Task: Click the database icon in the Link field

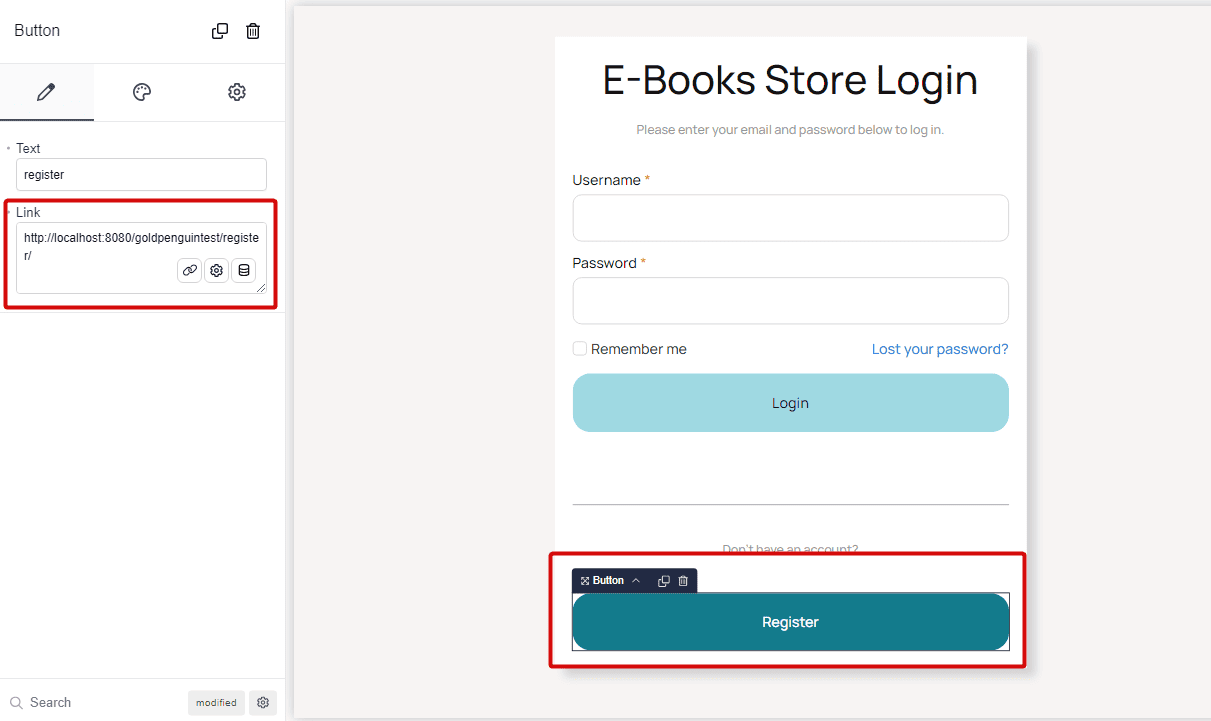Action: point(243,270)
